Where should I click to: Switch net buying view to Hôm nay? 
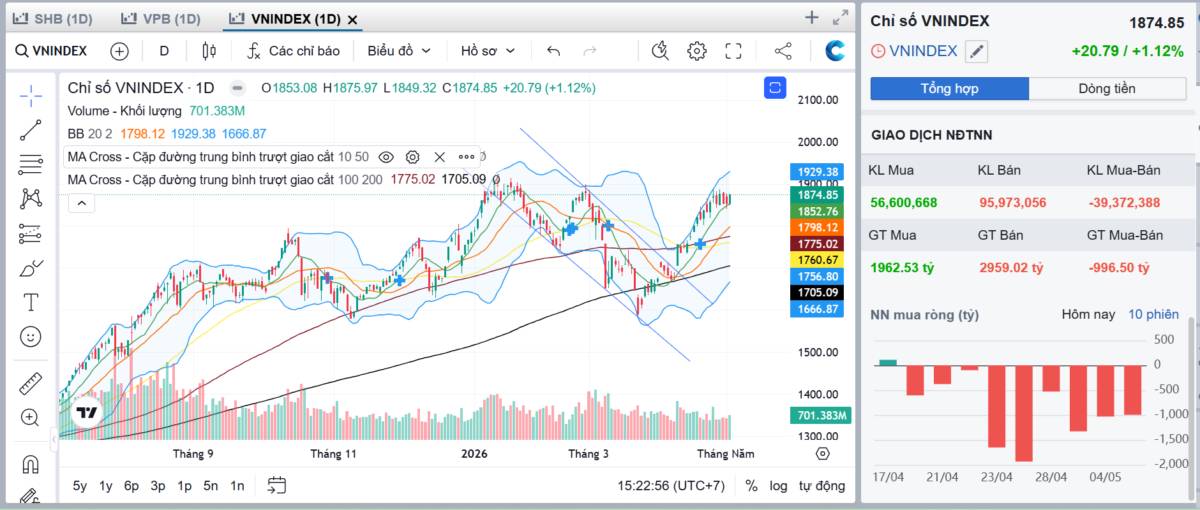coord(1088,314)
